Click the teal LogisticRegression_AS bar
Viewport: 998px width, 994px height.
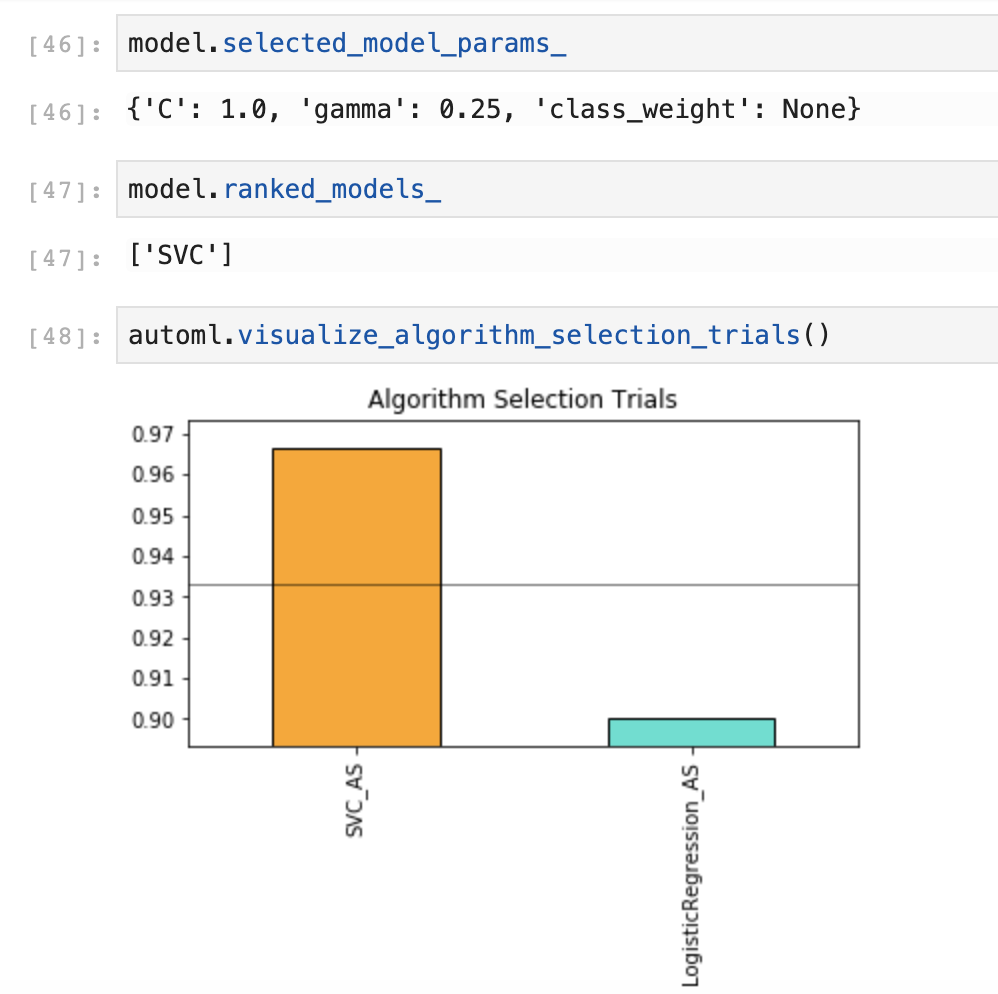(691, 732)
